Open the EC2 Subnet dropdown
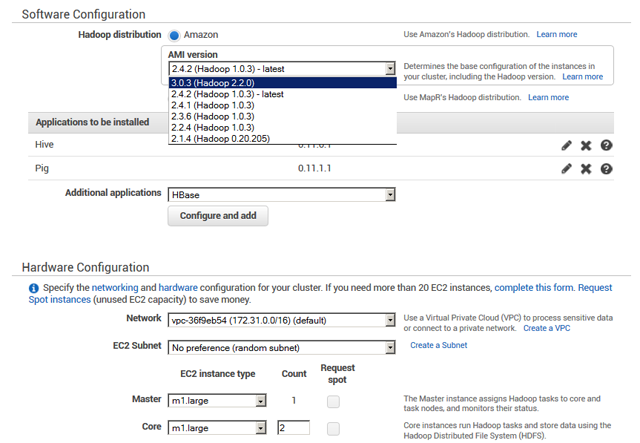Viewport: 640px width, 443px height. point(282,347)
